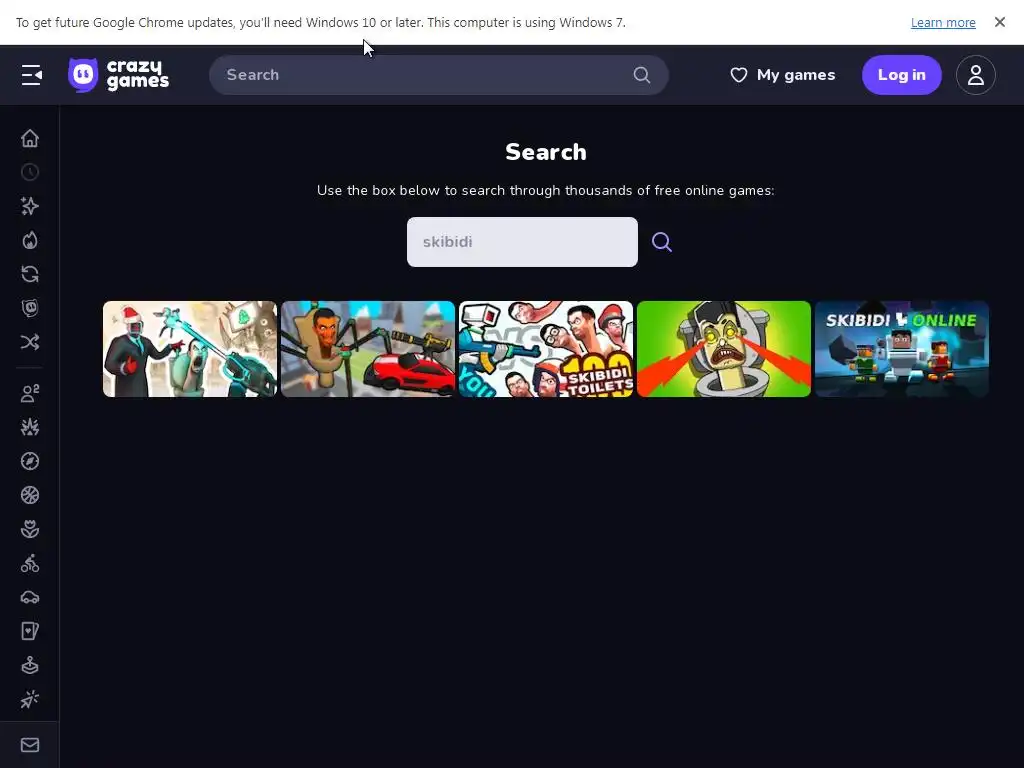
Task: Open the green laser-eyes toilet game thumbnail
Action: pos(724,349)
